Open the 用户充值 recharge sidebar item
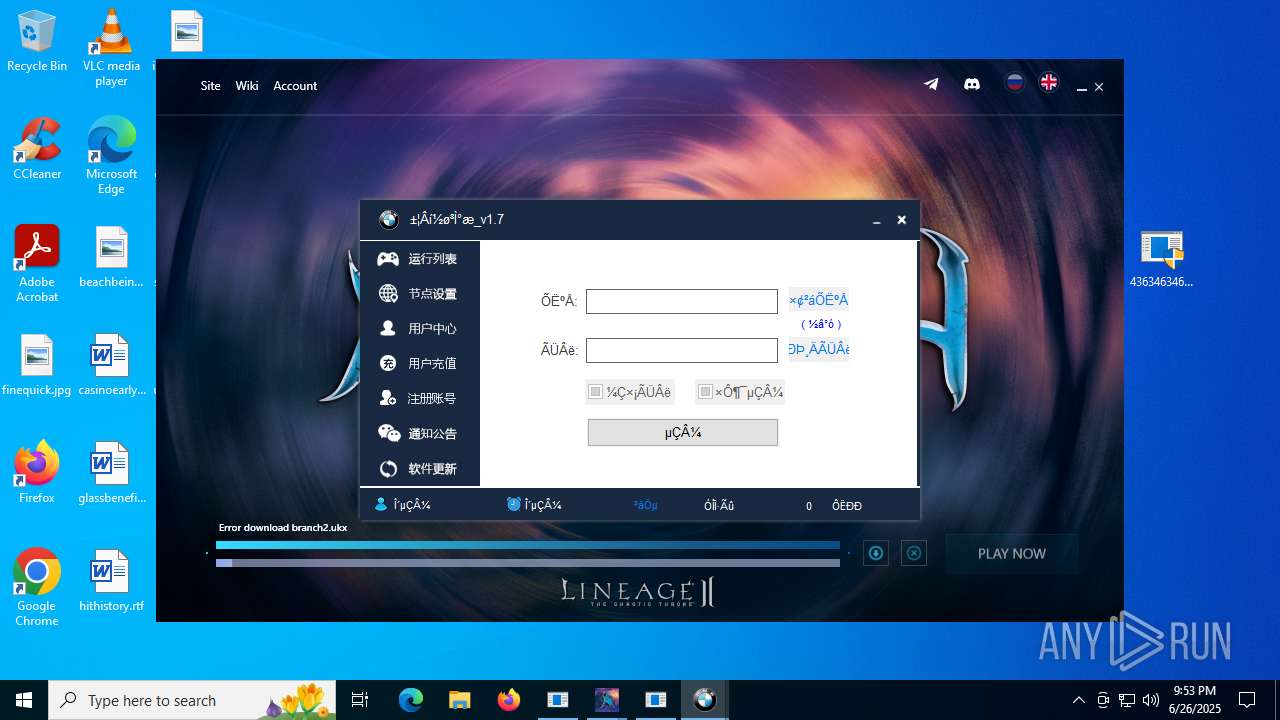Screen dimensions: 1280x720 pyautogui.click(x=420, y=364)
